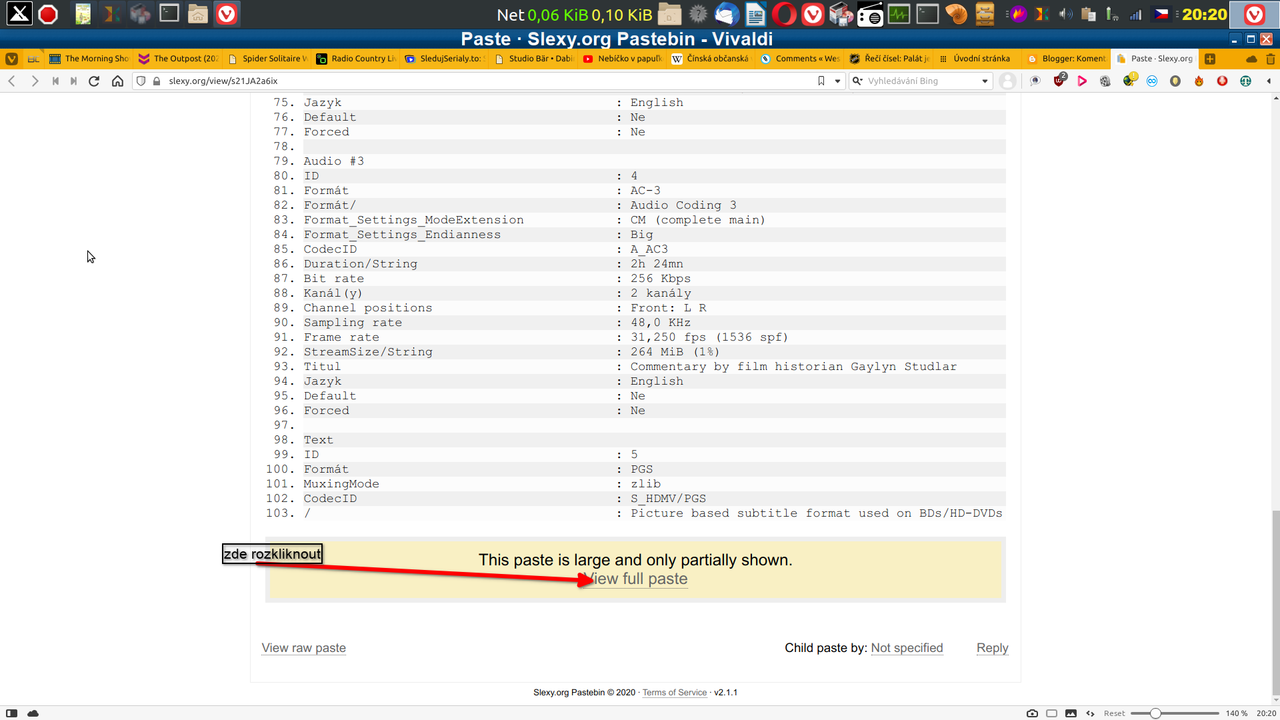The height and width of the screenshot is (720, 1280).
Task: Switch to the Úvodní stránka tab
Action: tap(979, 58)
